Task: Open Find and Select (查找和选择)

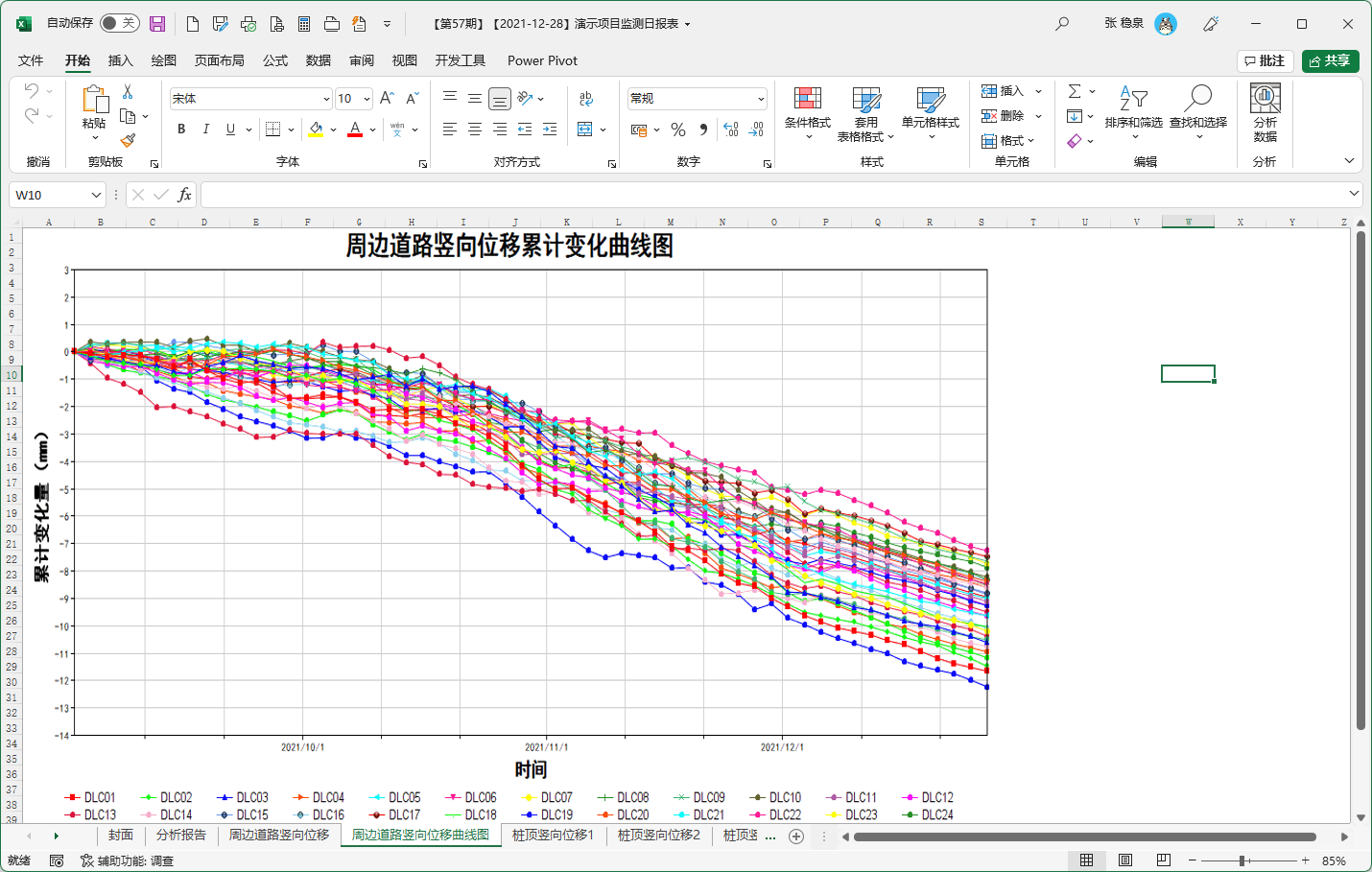Action: click(x=1198, y=113)
